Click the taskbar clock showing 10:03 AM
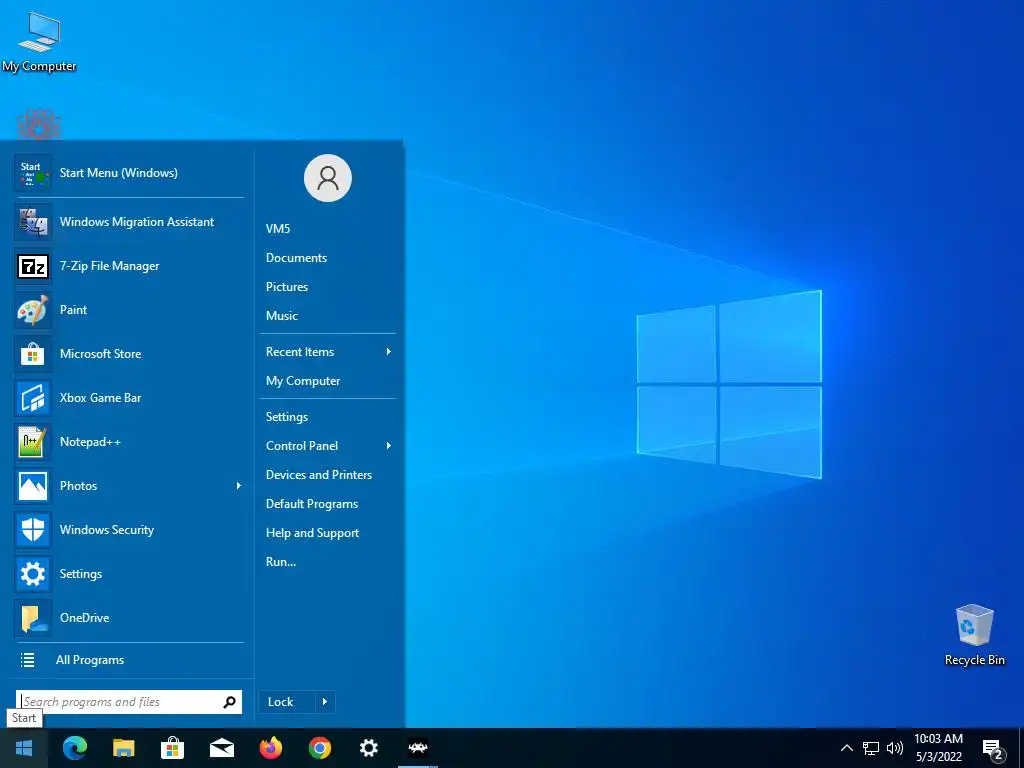Image resolution: width=1024 pixels, height=768 pixels. tap(938, 748)
